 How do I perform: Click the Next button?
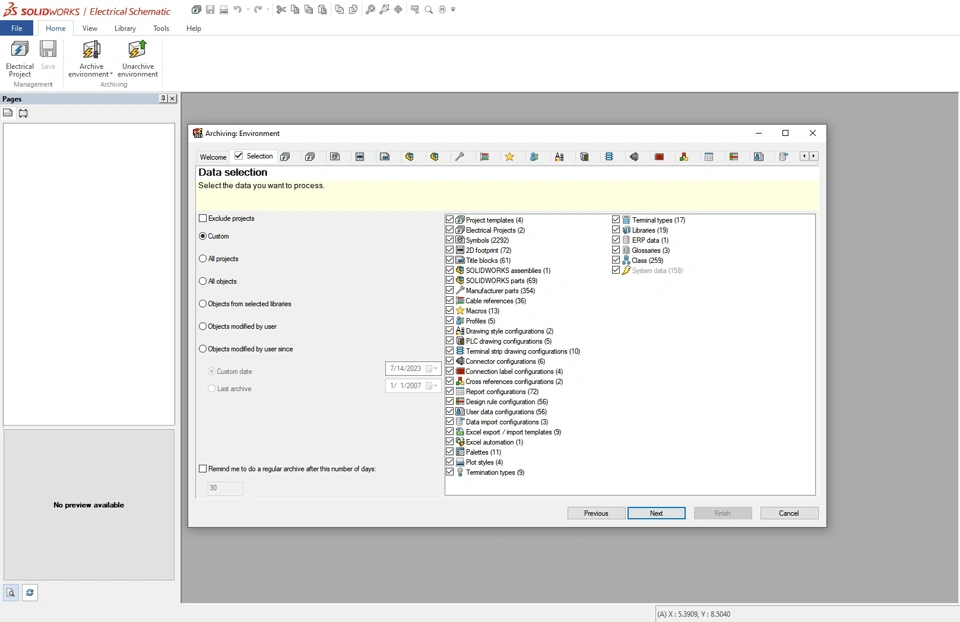pos(656,513)
